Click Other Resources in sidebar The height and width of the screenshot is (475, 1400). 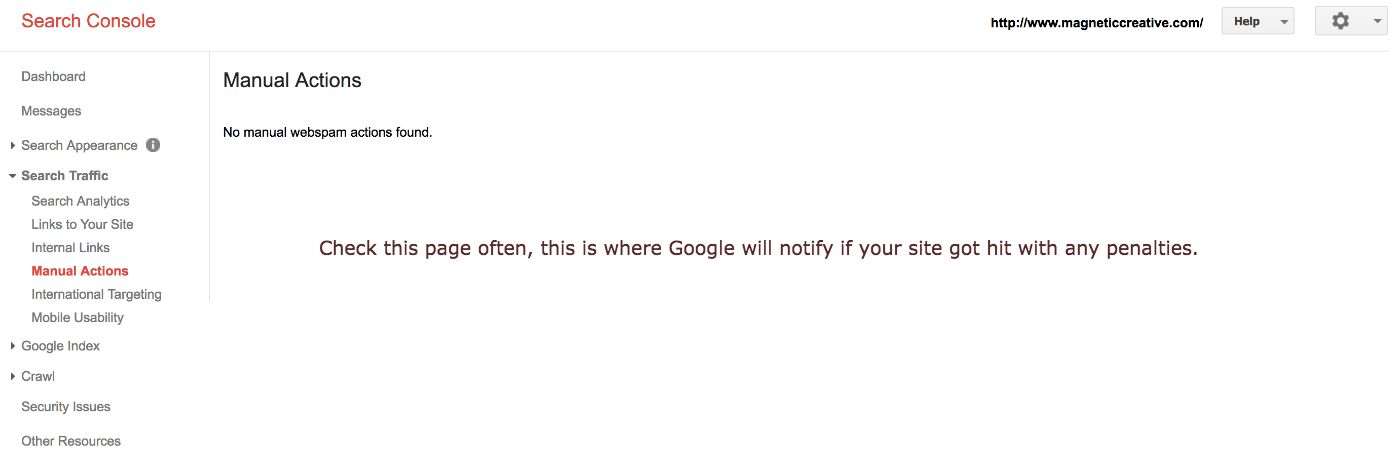(71, 441)
